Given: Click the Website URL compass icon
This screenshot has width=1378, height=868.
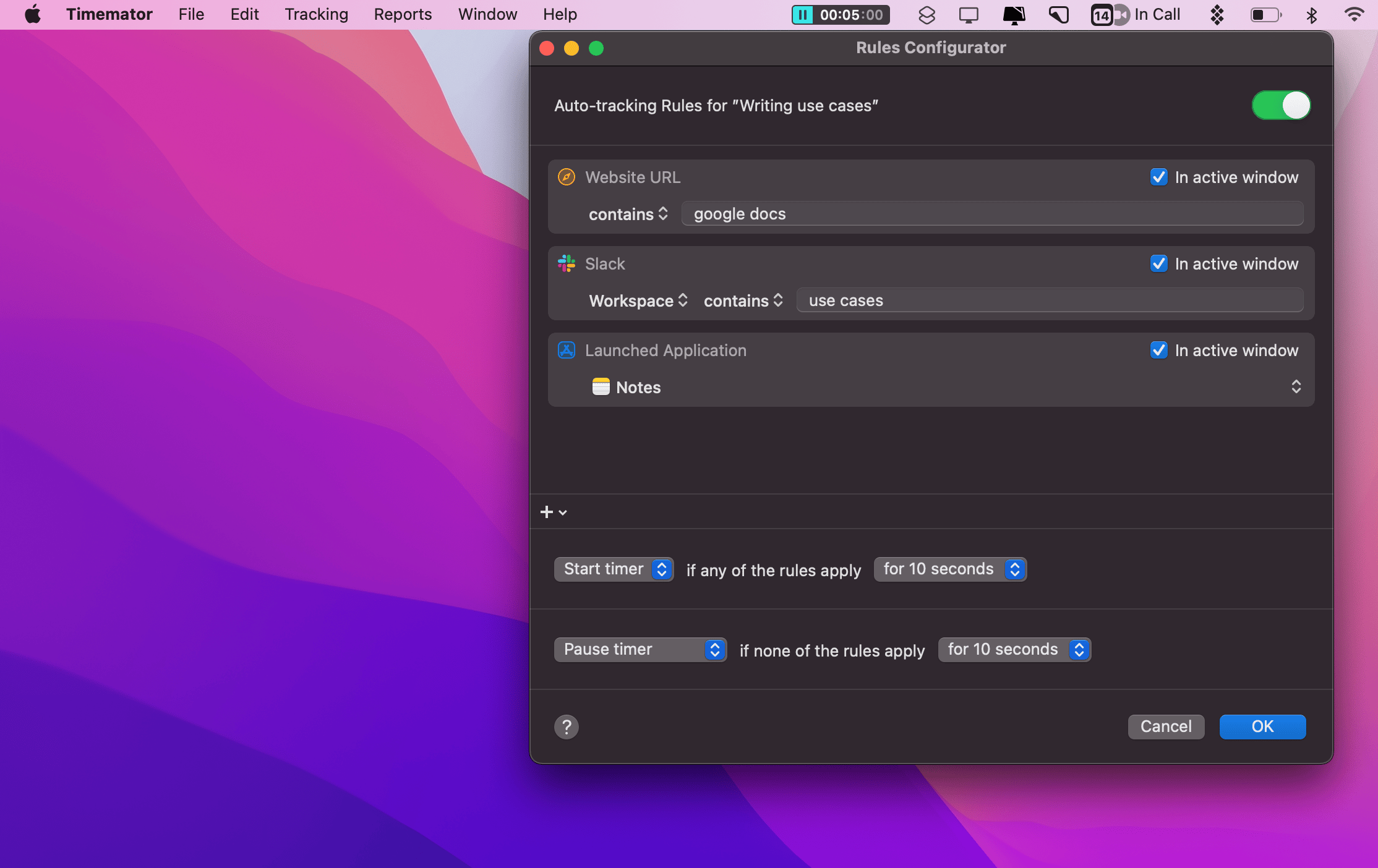Looking at the screenshot, I should [567, 177].
